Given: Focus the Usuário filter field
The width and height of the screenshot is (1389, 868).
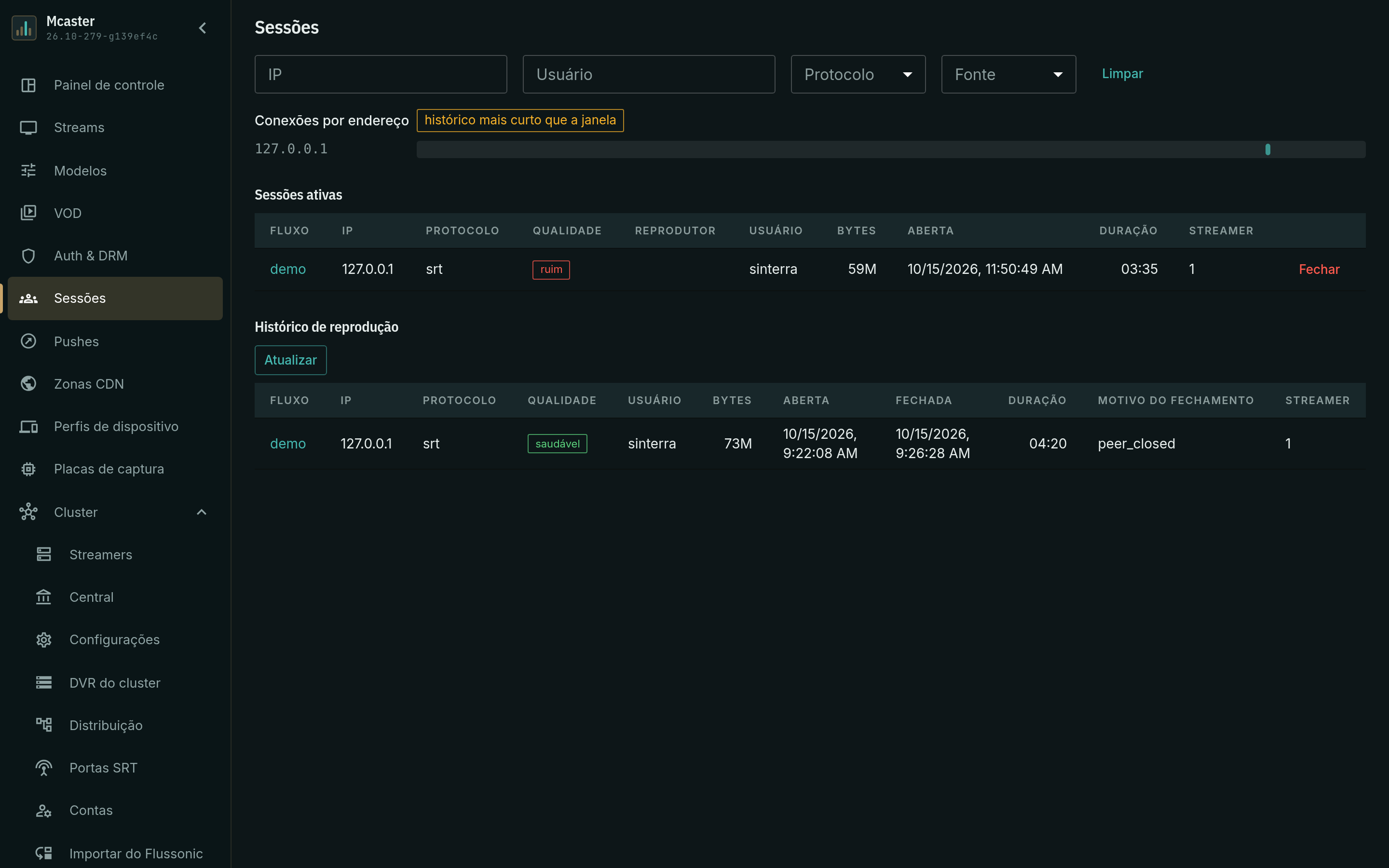Looking at the screenshot, I should tap(649, 74).
